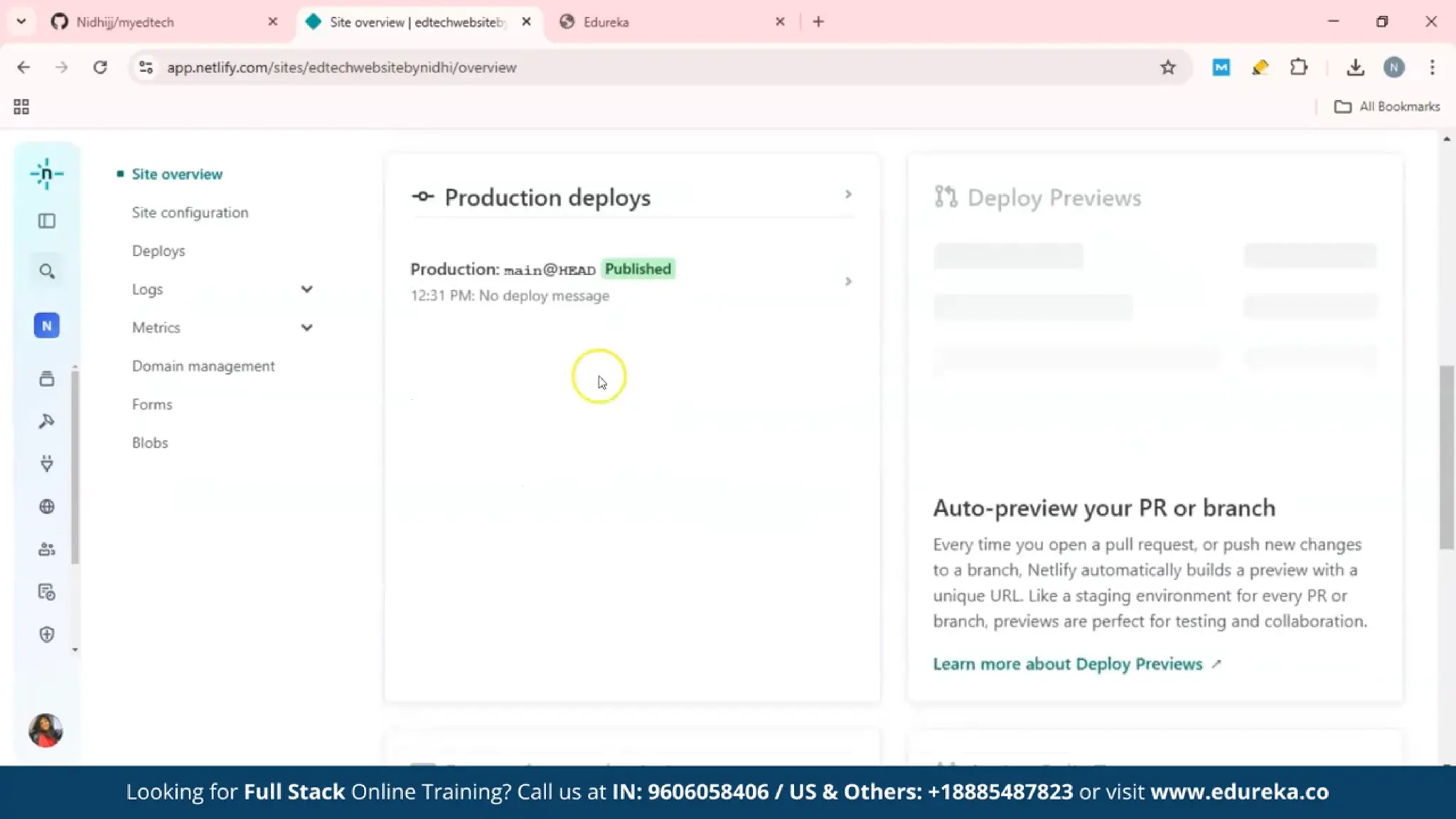Open the Chrome profile N avatar

[x=1394, y=68]
